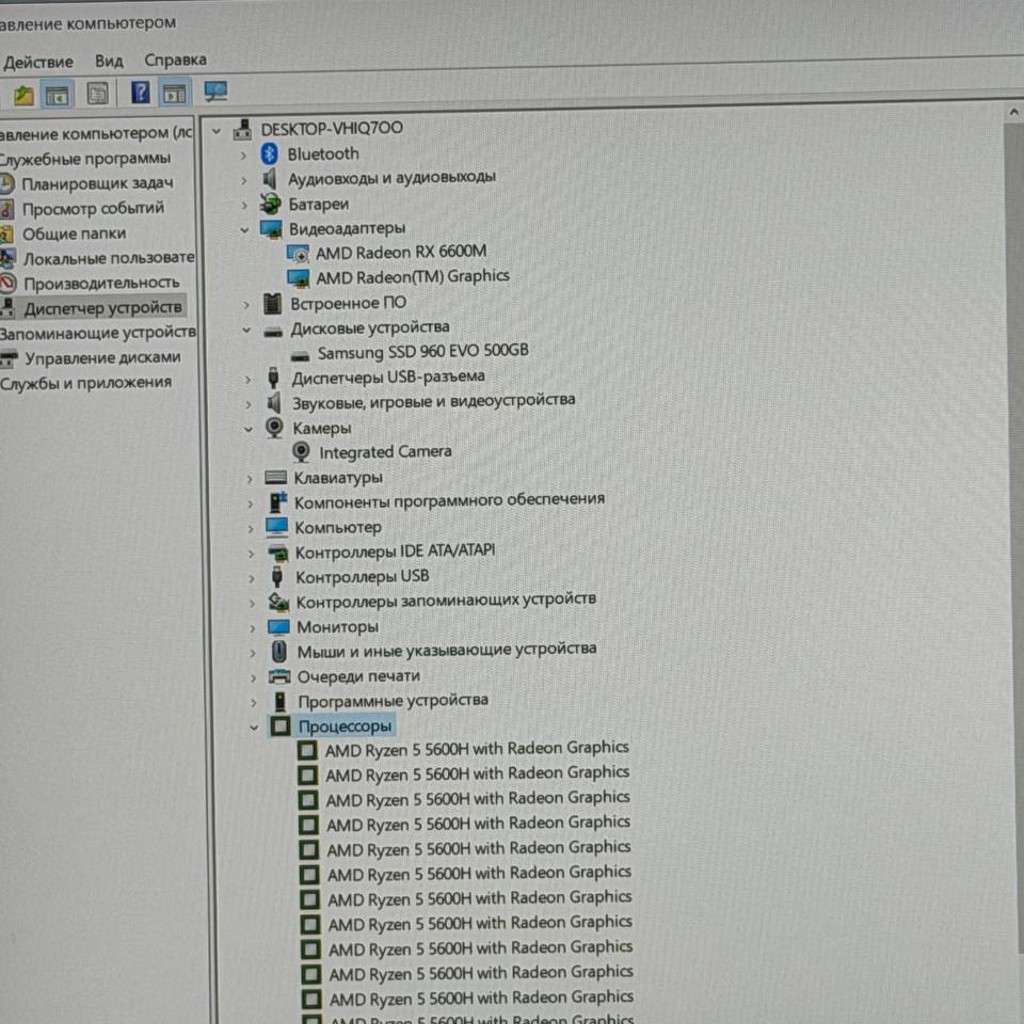This screenshot has height=1024, width=1024.
Task: Click the Samsung SSD 960 EVO drive icon
Action: (300, 356)
